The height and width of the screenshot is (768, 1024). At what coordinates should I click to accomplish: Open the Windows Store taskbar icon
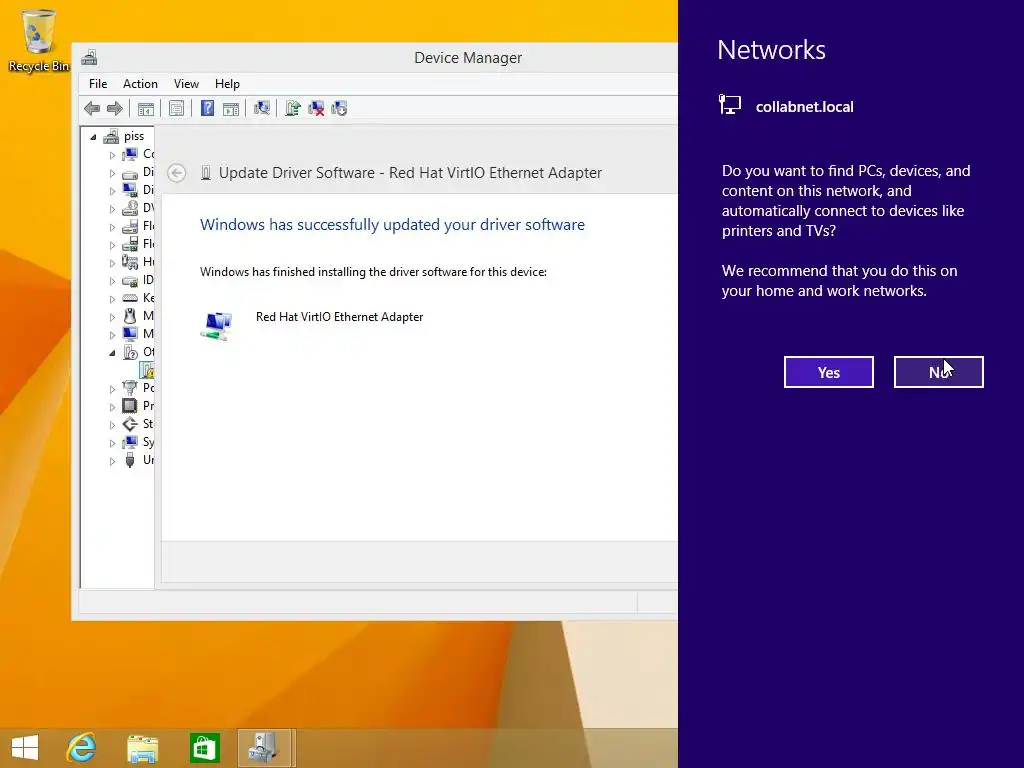204,748
